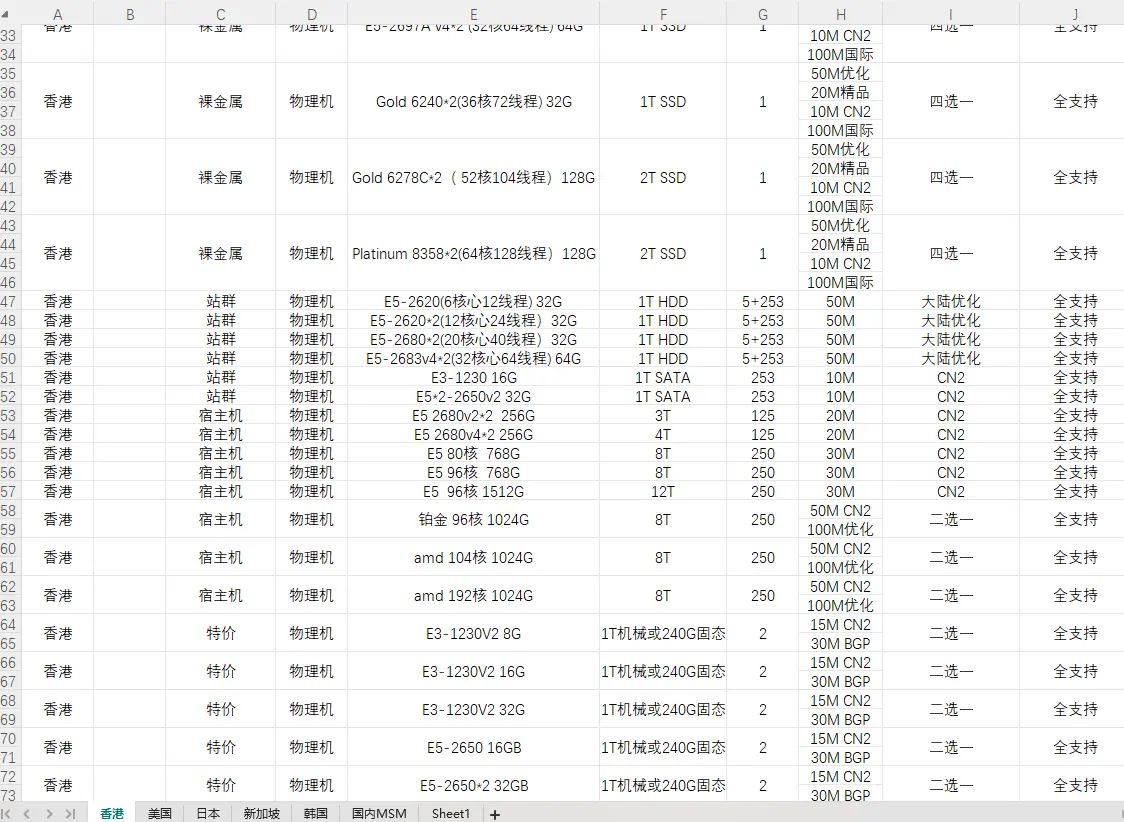The width and height of the screenshot is (1124, 822).
Task: Select cell E5 96核 1512G
Action: click(474, 492)
